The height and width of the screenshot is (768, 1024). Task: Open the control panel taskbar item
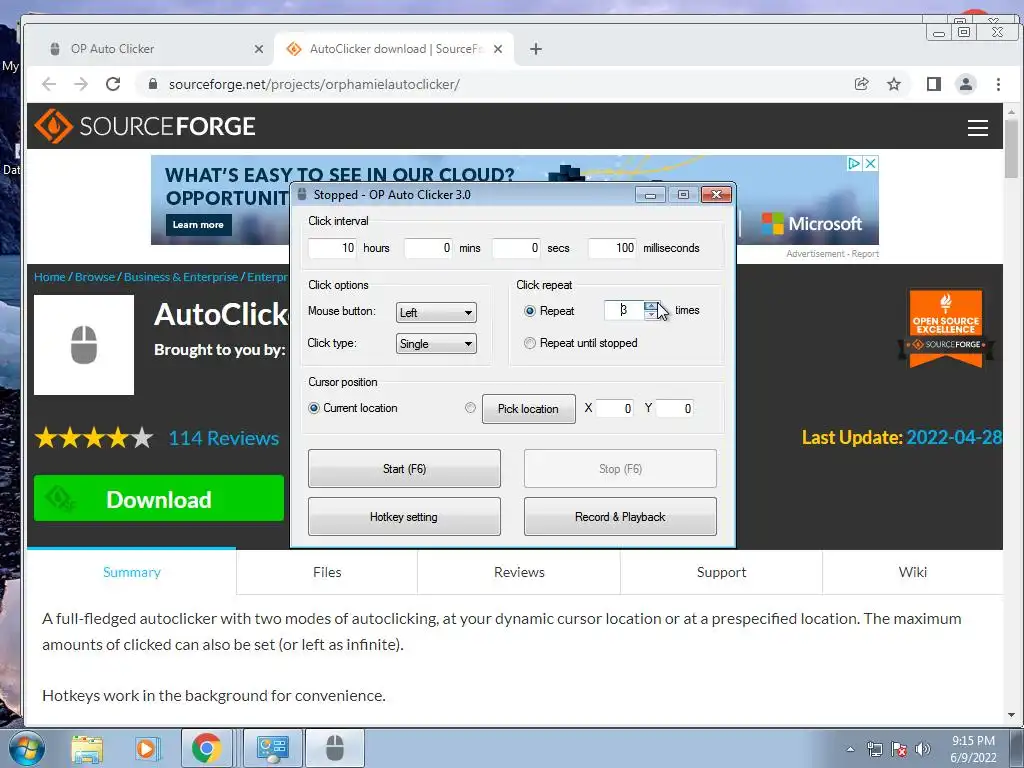(273, 748)
